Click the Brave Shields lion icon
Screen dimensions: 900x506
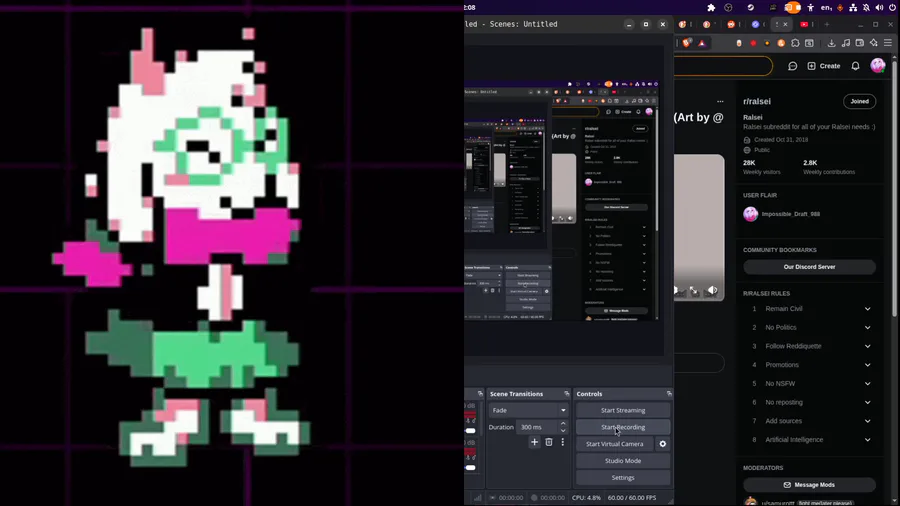point(686,42)
